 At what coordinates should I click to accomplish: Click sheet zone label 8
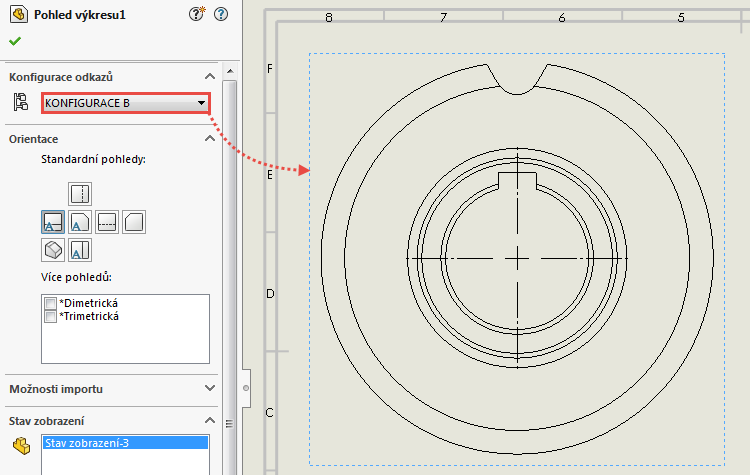pos(329,18)
